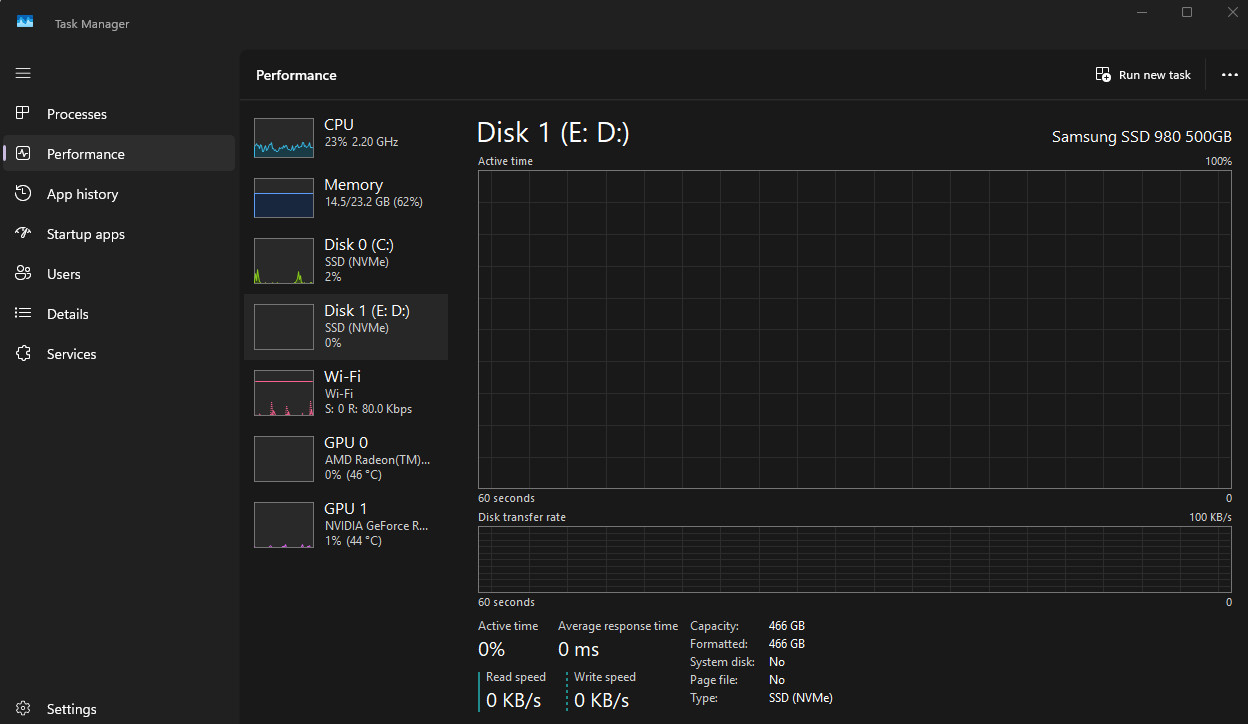Select the Wi-Fi graph thumbnail
The height and width of the screenshot is (724, 1248).
[x=284, y=392]
